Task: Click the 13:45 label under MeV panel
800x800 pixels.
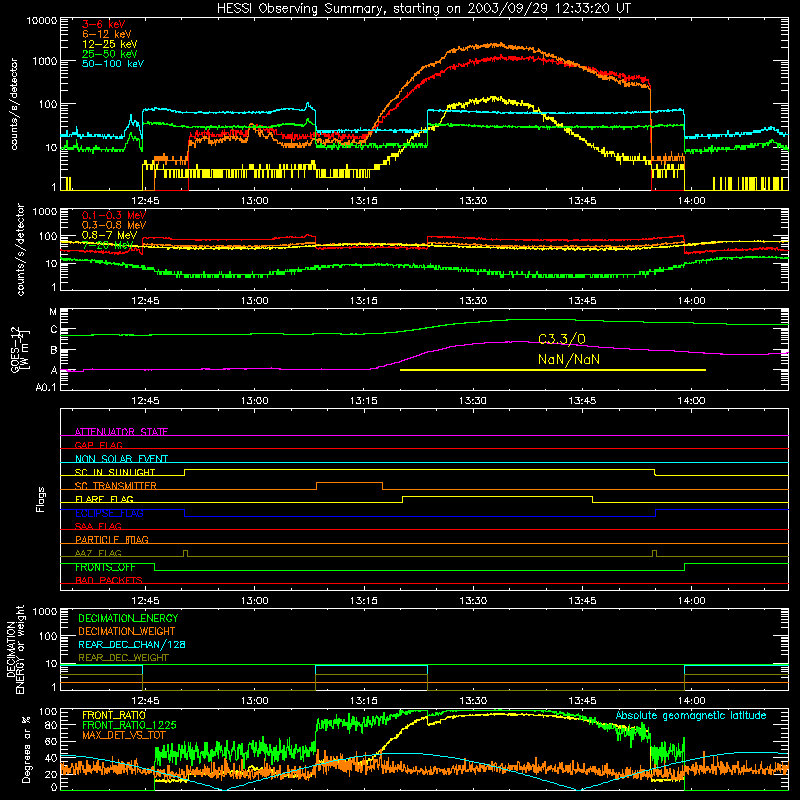Action: (582, 301)
